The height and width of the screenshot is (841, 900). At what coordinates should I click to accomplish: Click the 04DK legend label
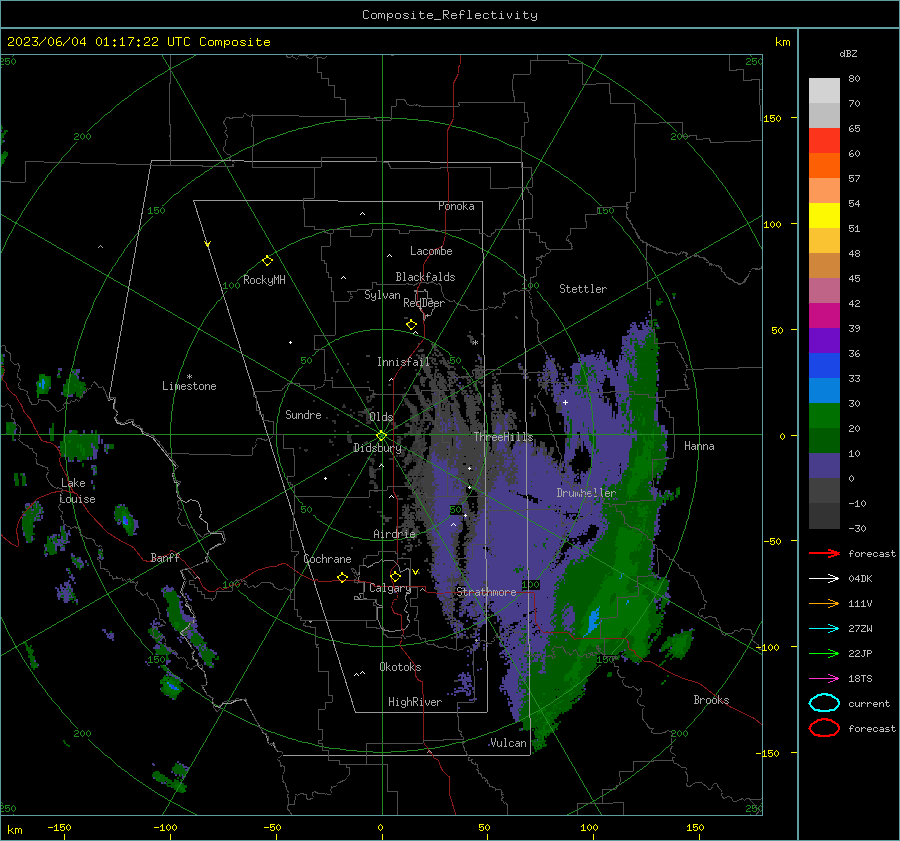[x=860, y=579]
